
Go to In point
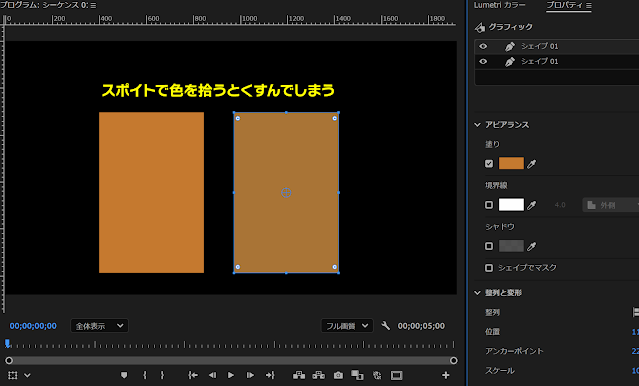coord(193,375)
